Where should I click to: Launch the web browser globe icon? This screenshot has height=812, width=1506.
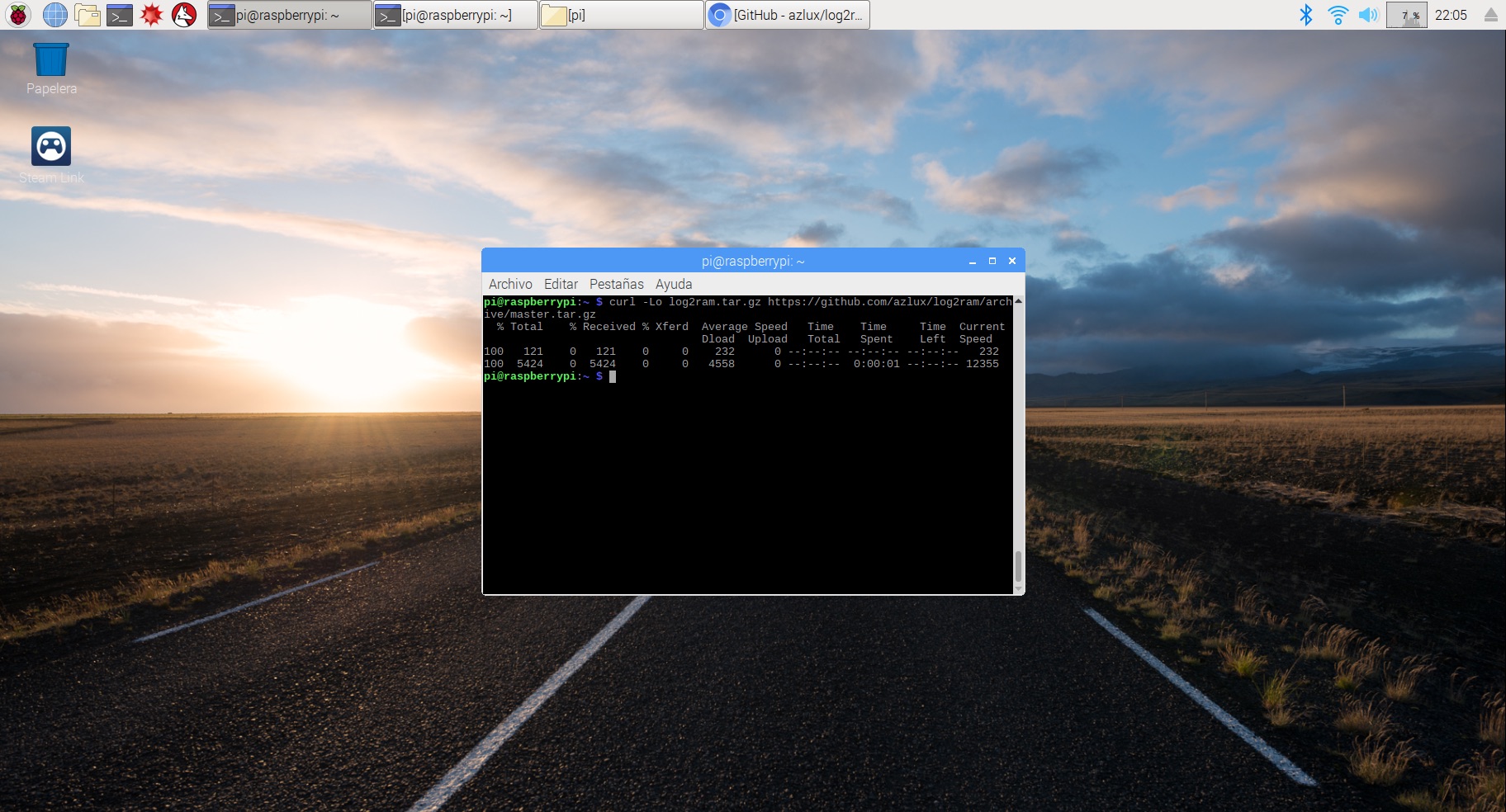(x=55, y=15)
